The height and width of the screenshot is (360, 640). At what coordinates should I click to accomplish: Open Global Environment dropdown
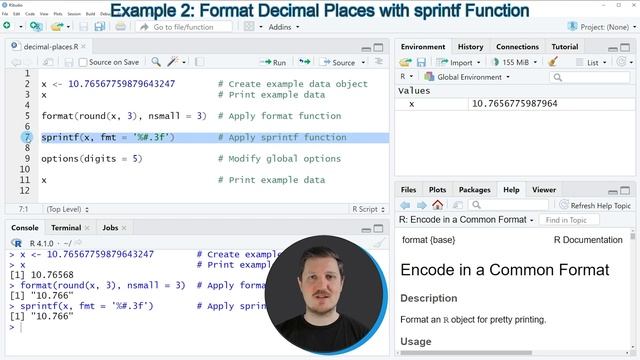click(x=467, y=77)
